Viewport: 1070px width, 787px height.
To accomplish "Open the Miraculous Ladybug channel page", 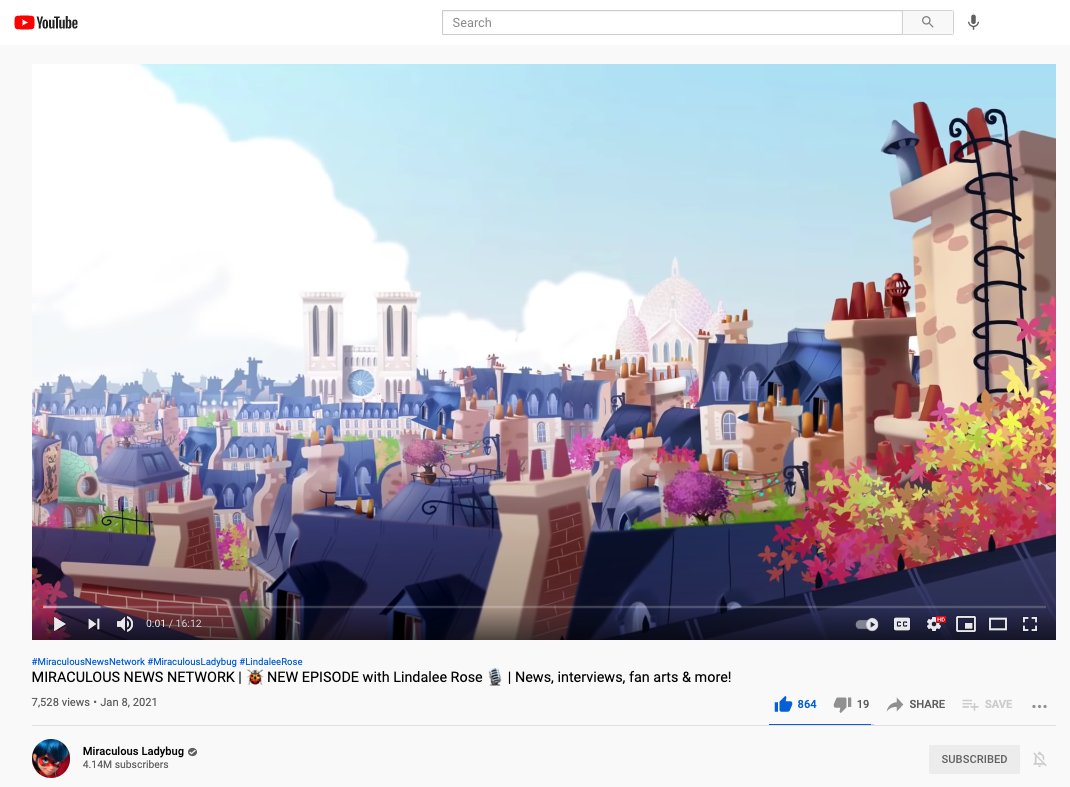I will 133,751.
